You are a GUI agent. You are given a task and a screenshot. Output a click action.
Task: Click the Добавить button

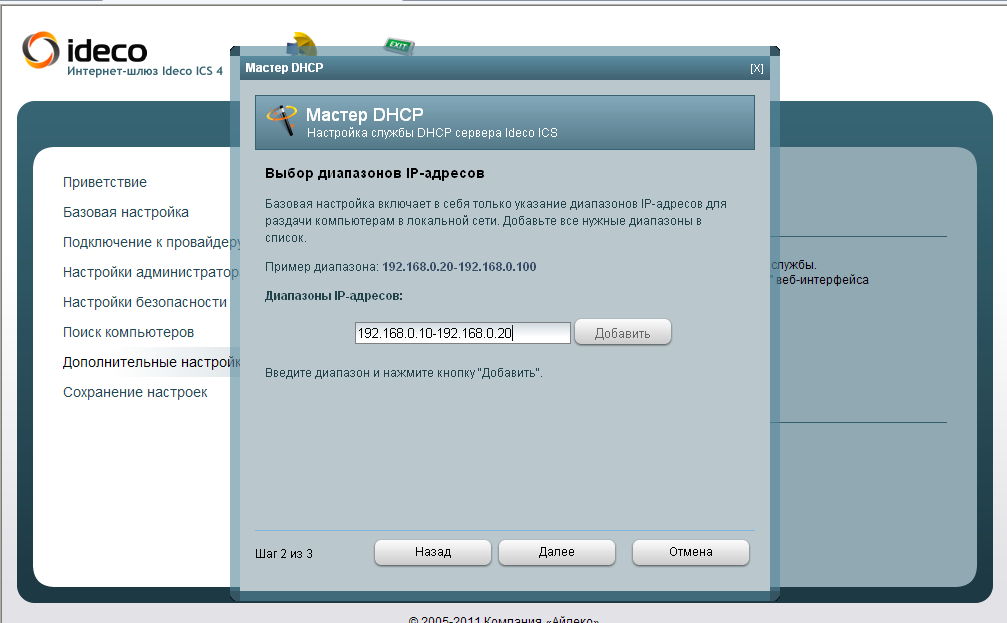click(x=622, y=333)
